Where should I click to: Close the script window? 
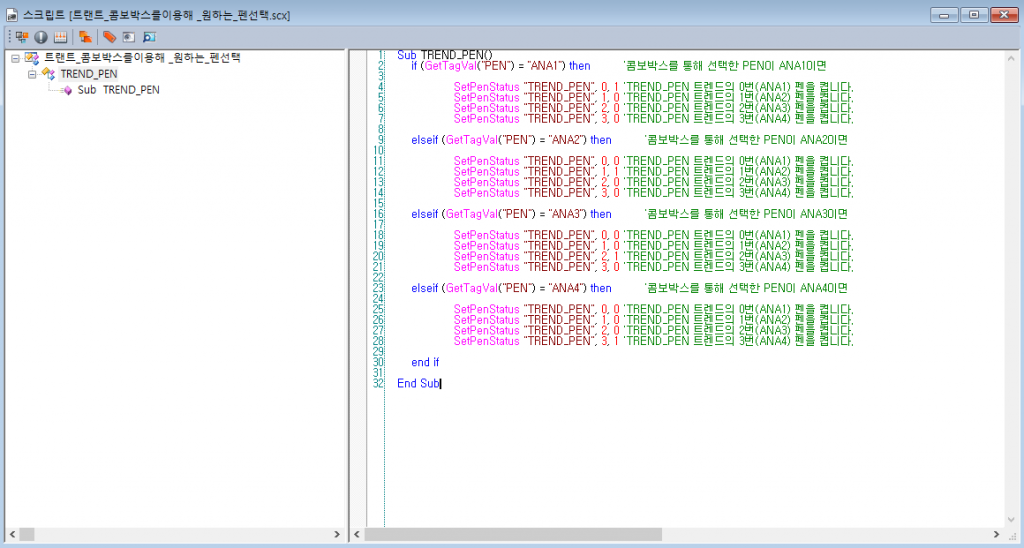1004,14
